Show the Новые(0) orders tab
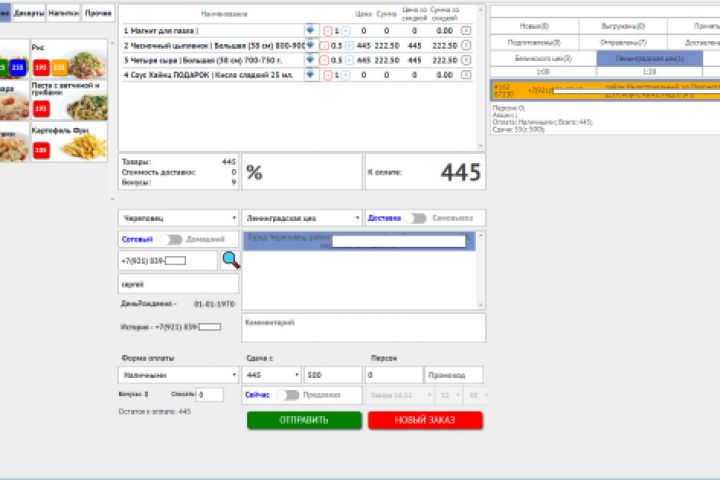Screen dimensions: 720x480 point(534,26)
